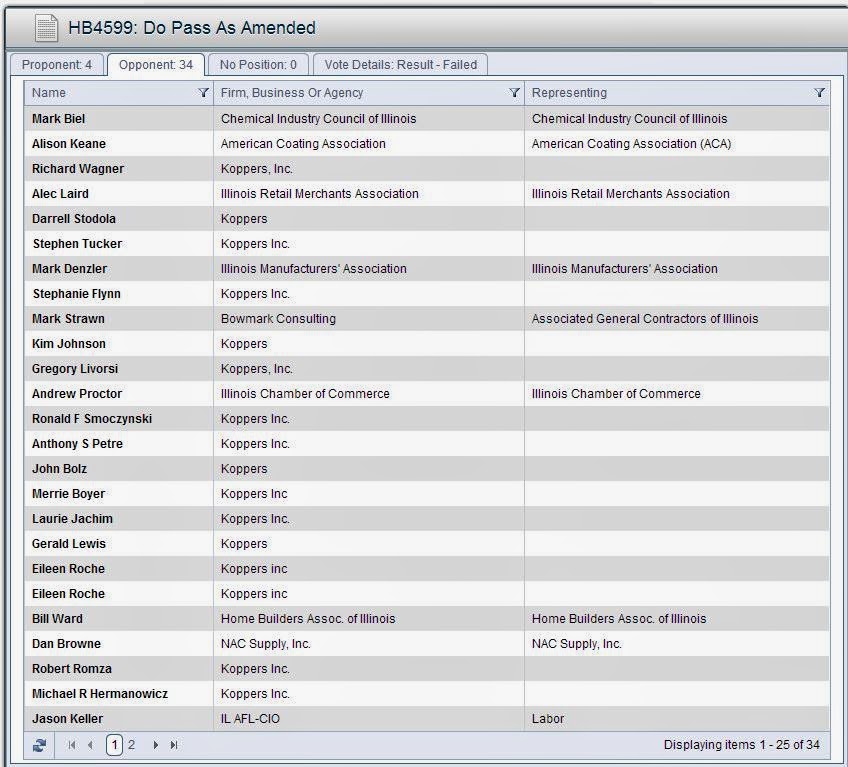Open the Name column filter icon

point(203,92)
